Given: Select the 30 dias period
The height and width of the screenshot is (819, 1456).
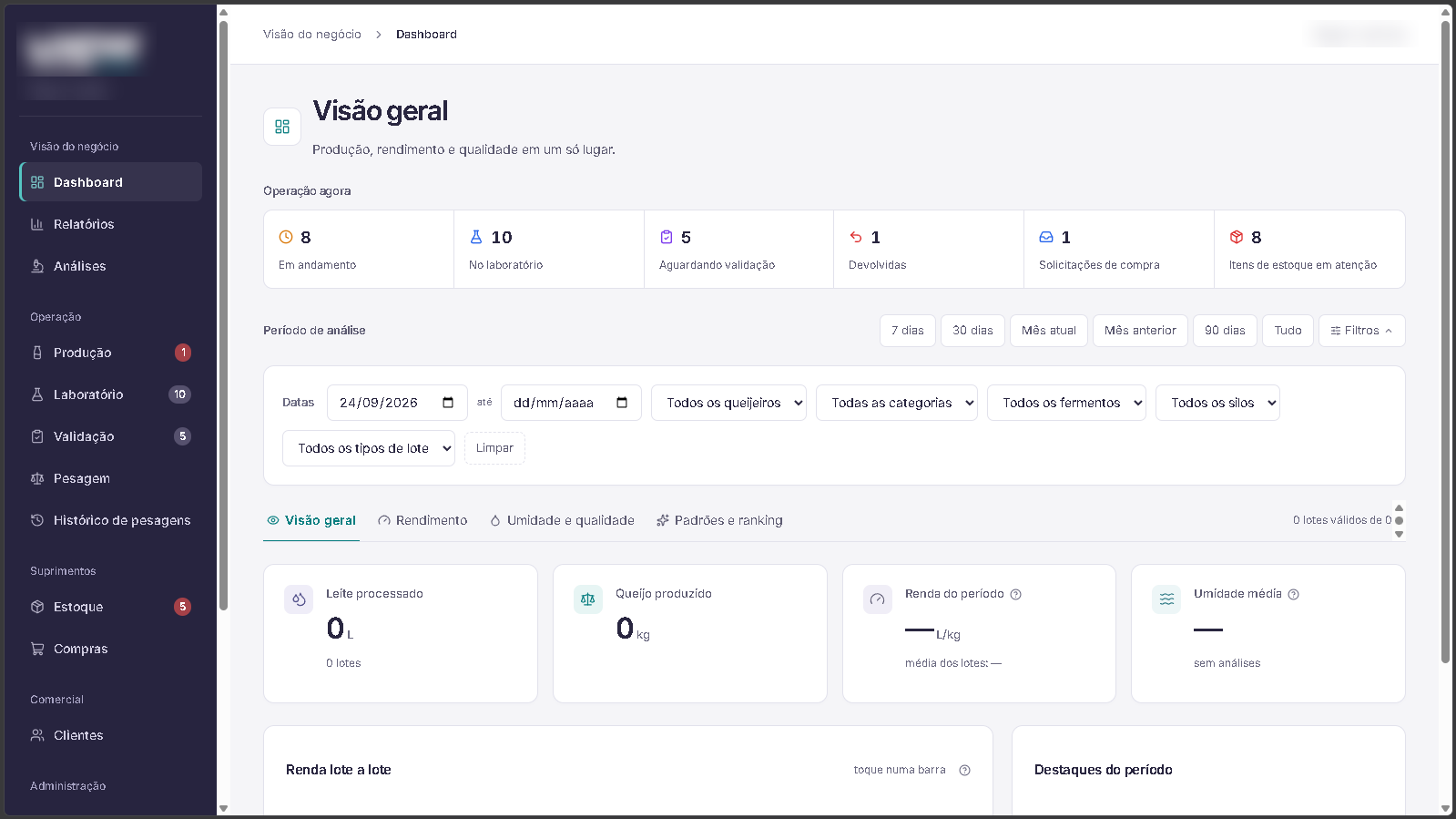Looking at the screenshot, I should pos(972,331).
